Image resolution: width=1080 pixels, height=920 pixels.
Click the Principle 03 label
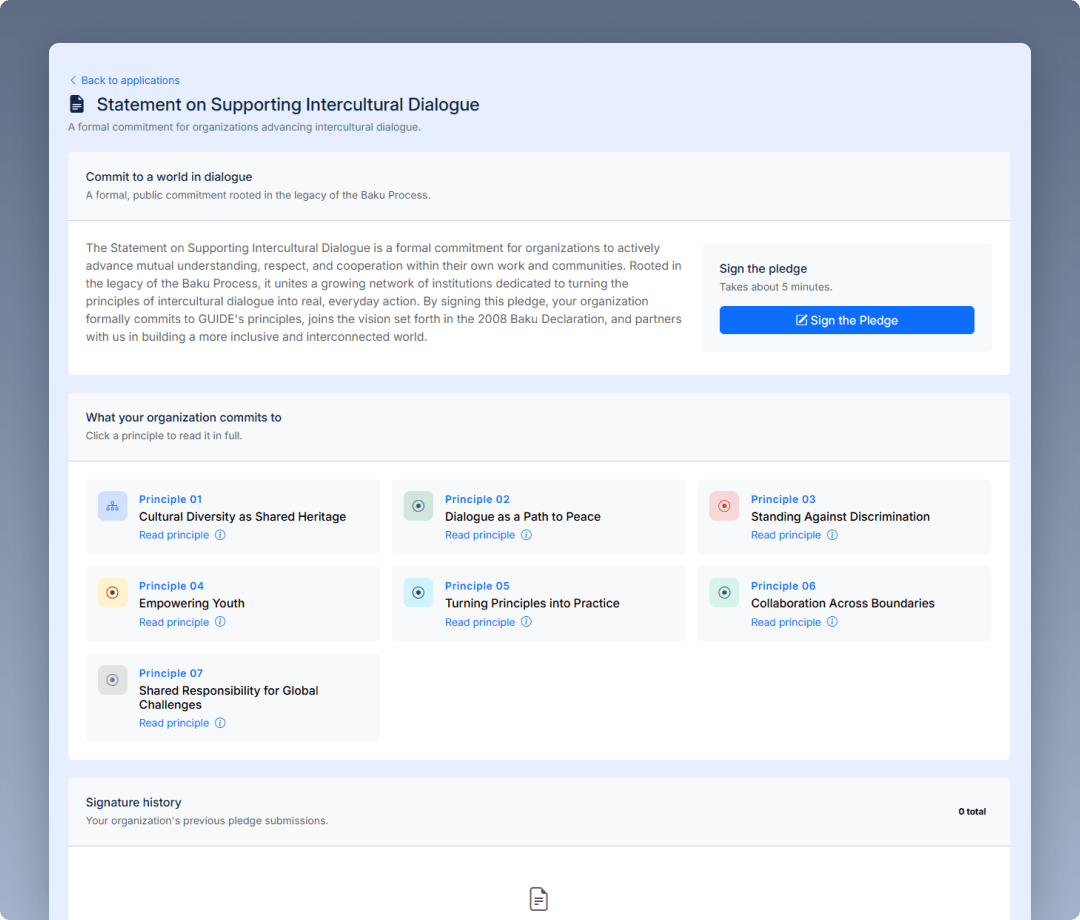(x=782, y=499)
